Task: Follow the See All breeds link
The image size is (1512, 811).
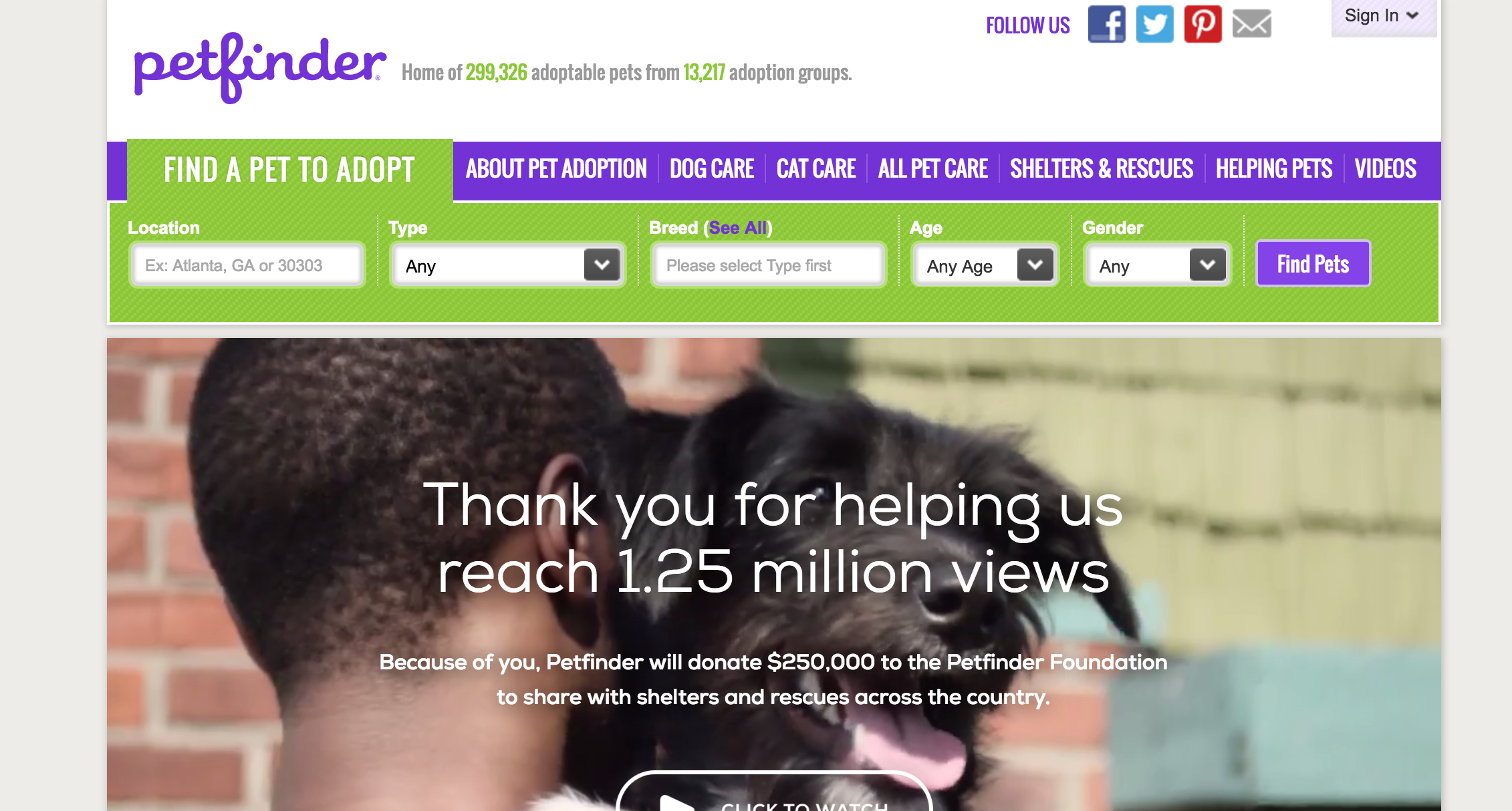Action: (738, 228)
